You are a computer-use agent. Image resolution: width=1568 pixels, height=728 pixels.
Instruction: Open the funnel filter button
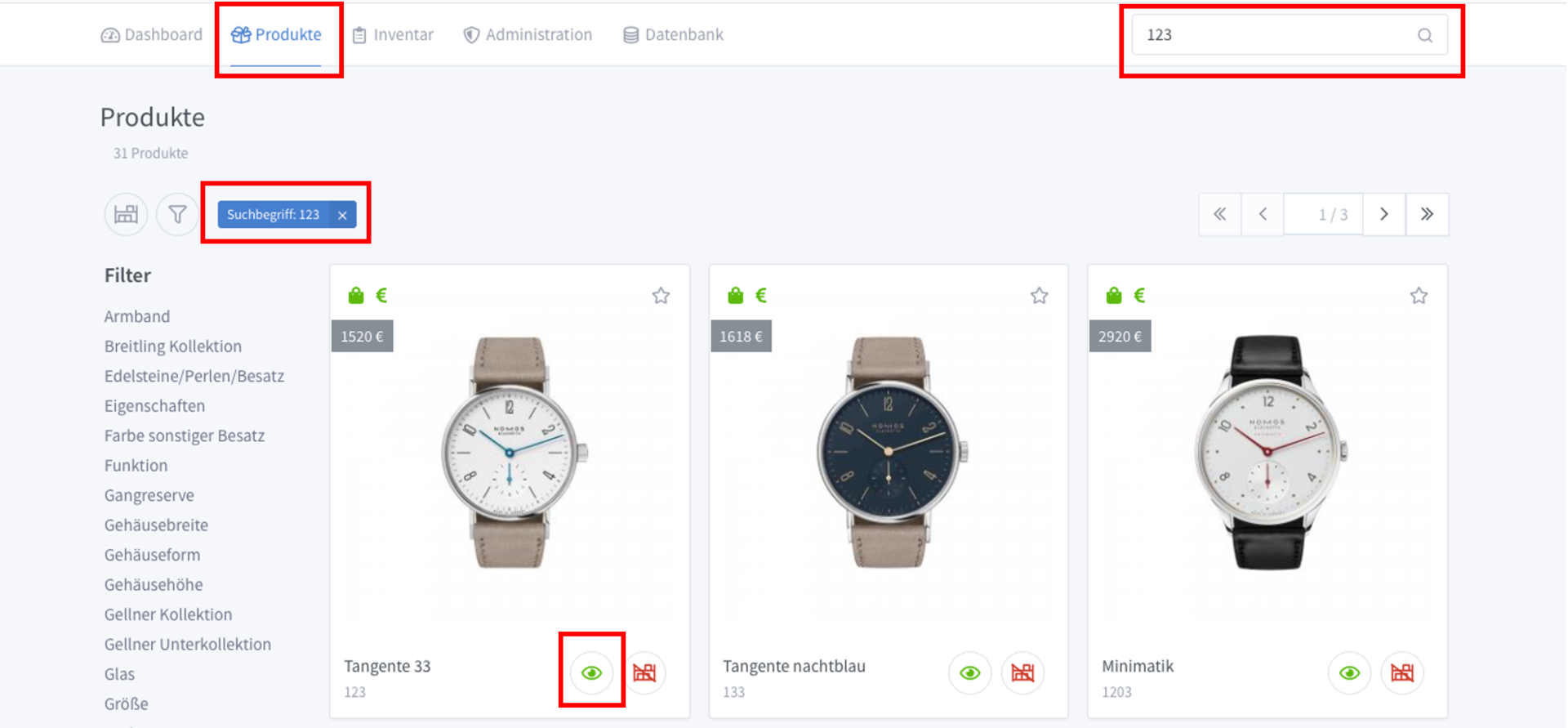click(177, 215)
